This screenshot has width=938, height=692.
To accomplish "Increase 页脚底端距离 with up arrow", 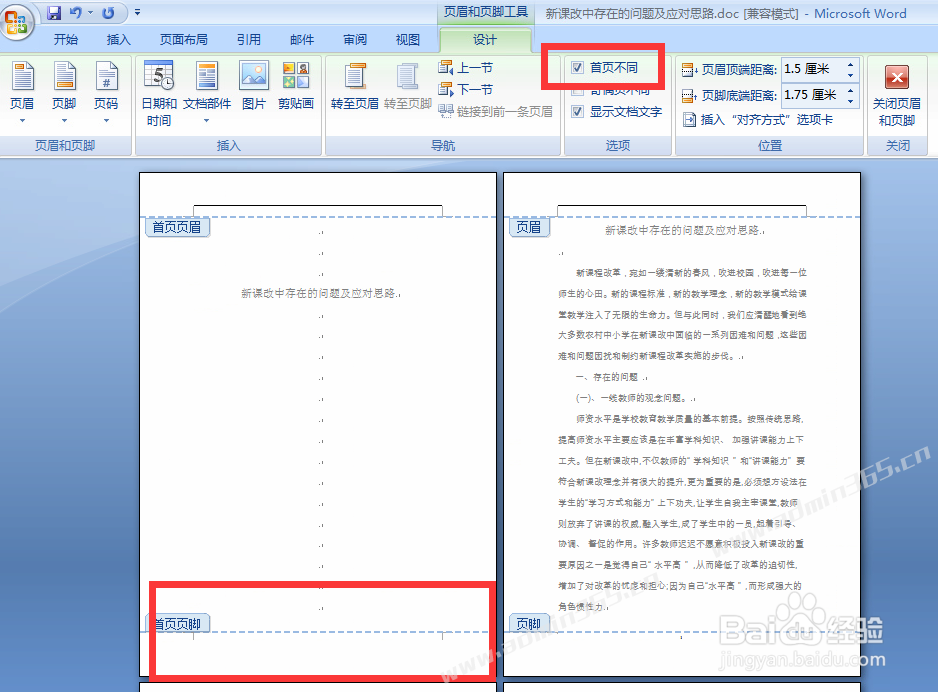I will tap(850, 90).
